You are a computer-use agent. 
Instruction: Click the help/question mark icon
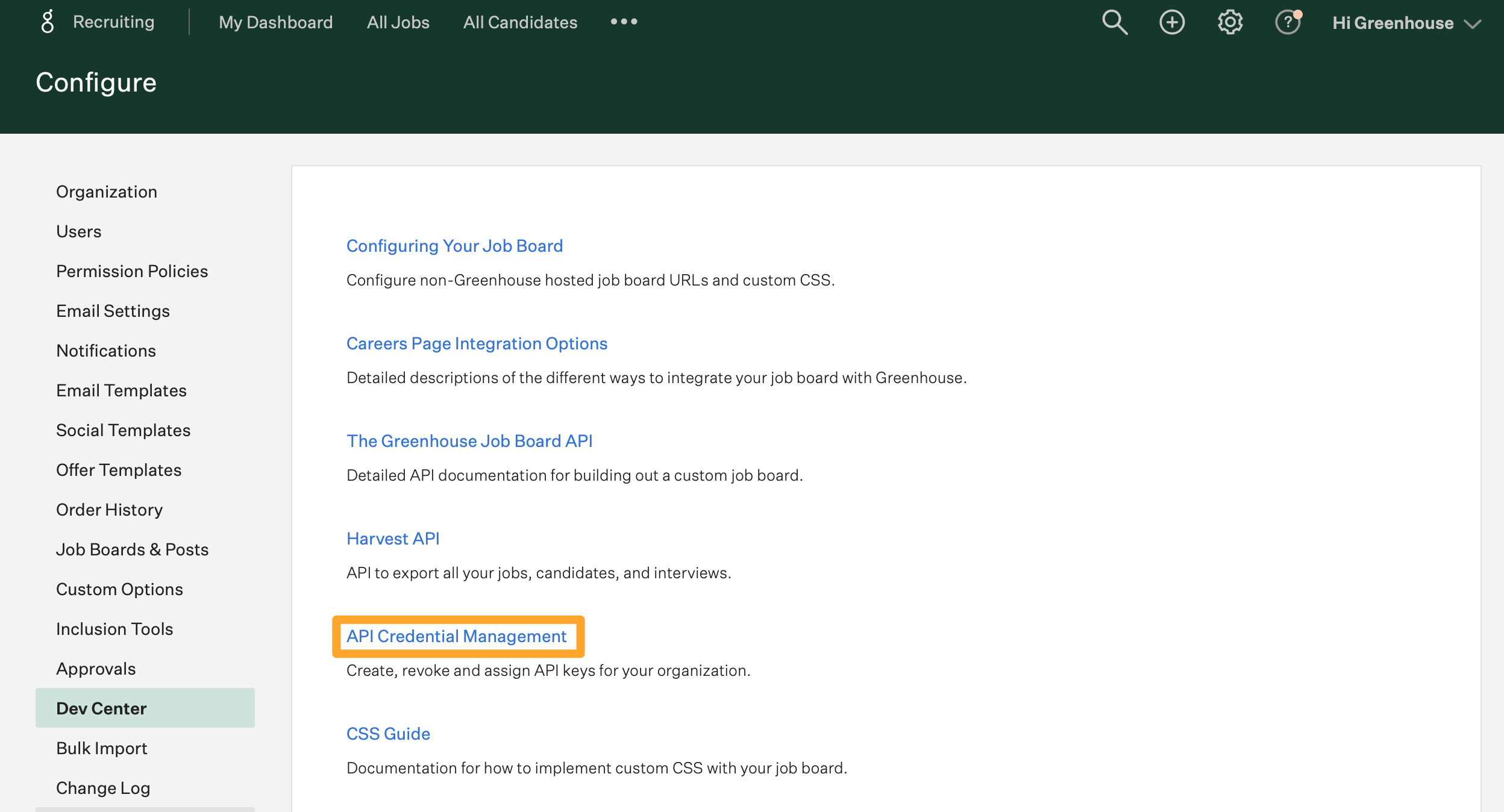[x=1287, y=22]
